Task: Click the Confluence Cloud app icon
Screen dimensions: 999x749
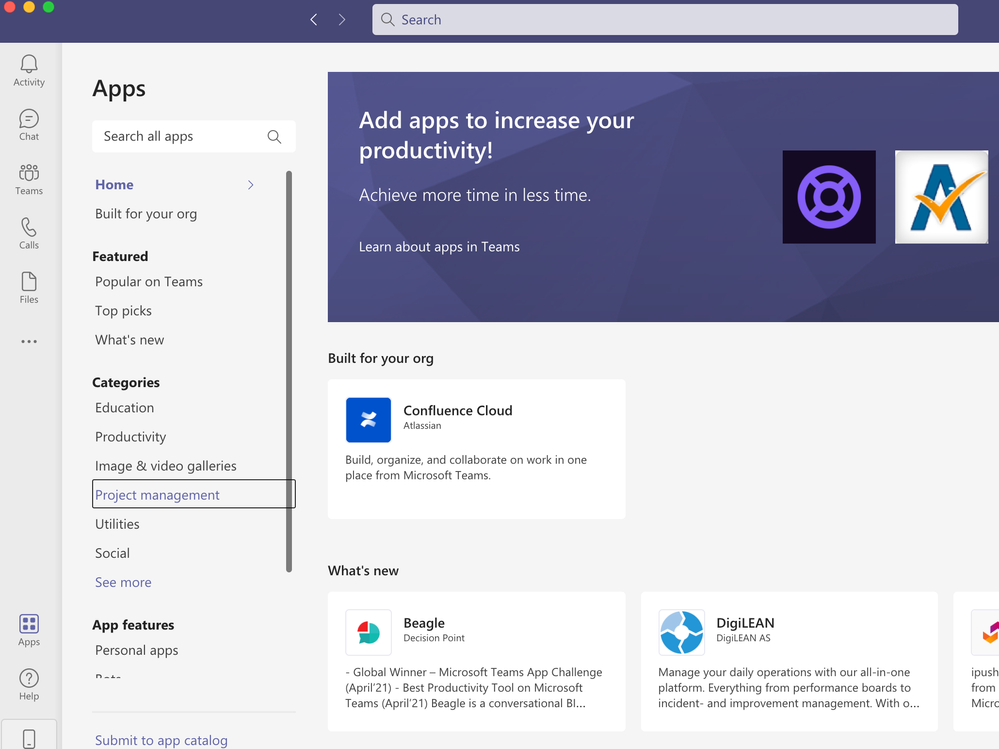Action: (368, 420)
